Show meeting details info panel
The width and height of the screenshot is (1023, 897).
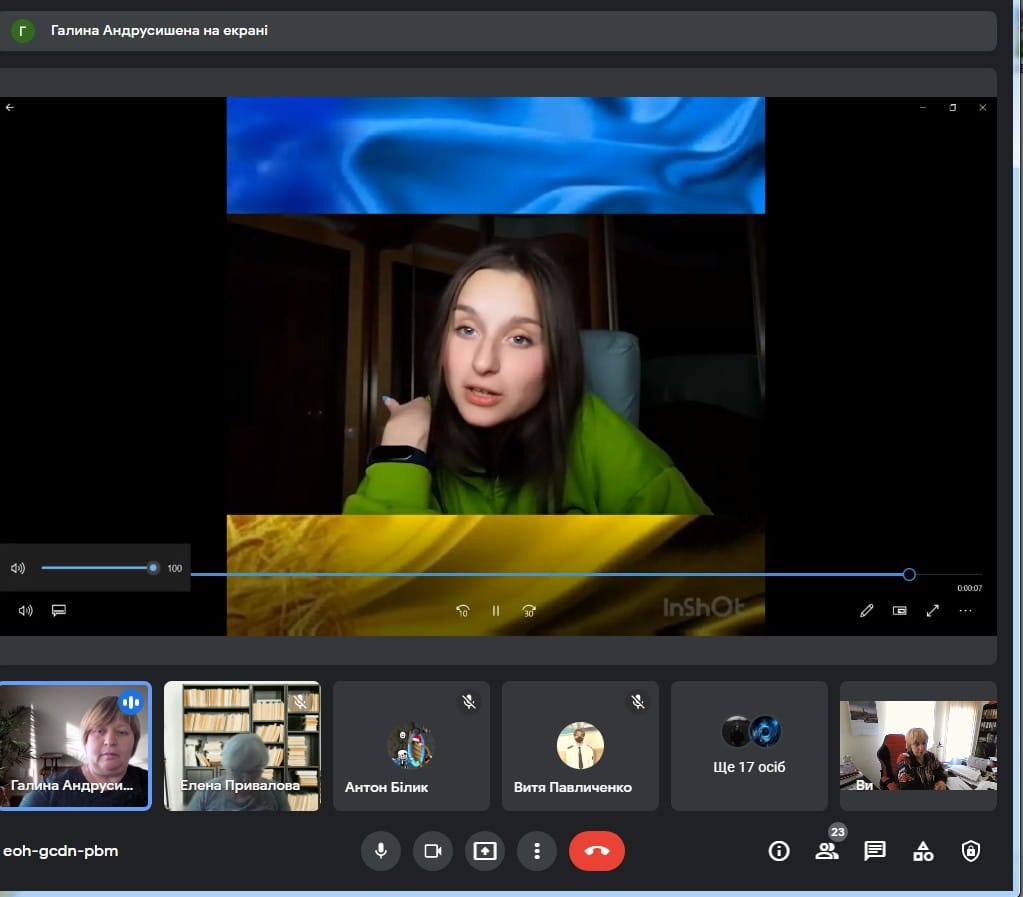779,851
